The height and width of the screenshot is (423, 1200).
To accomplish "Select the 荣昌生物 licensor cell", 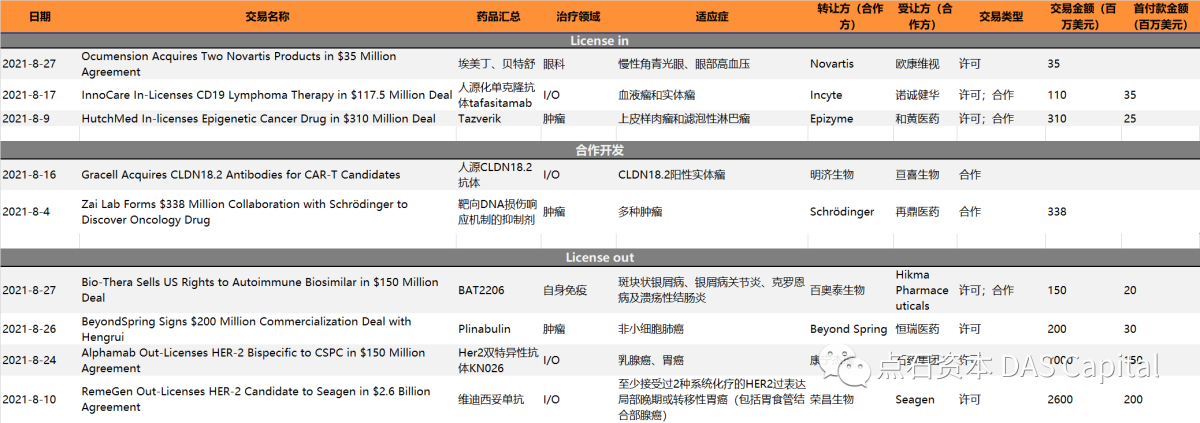I will click(x=832, y=400).
